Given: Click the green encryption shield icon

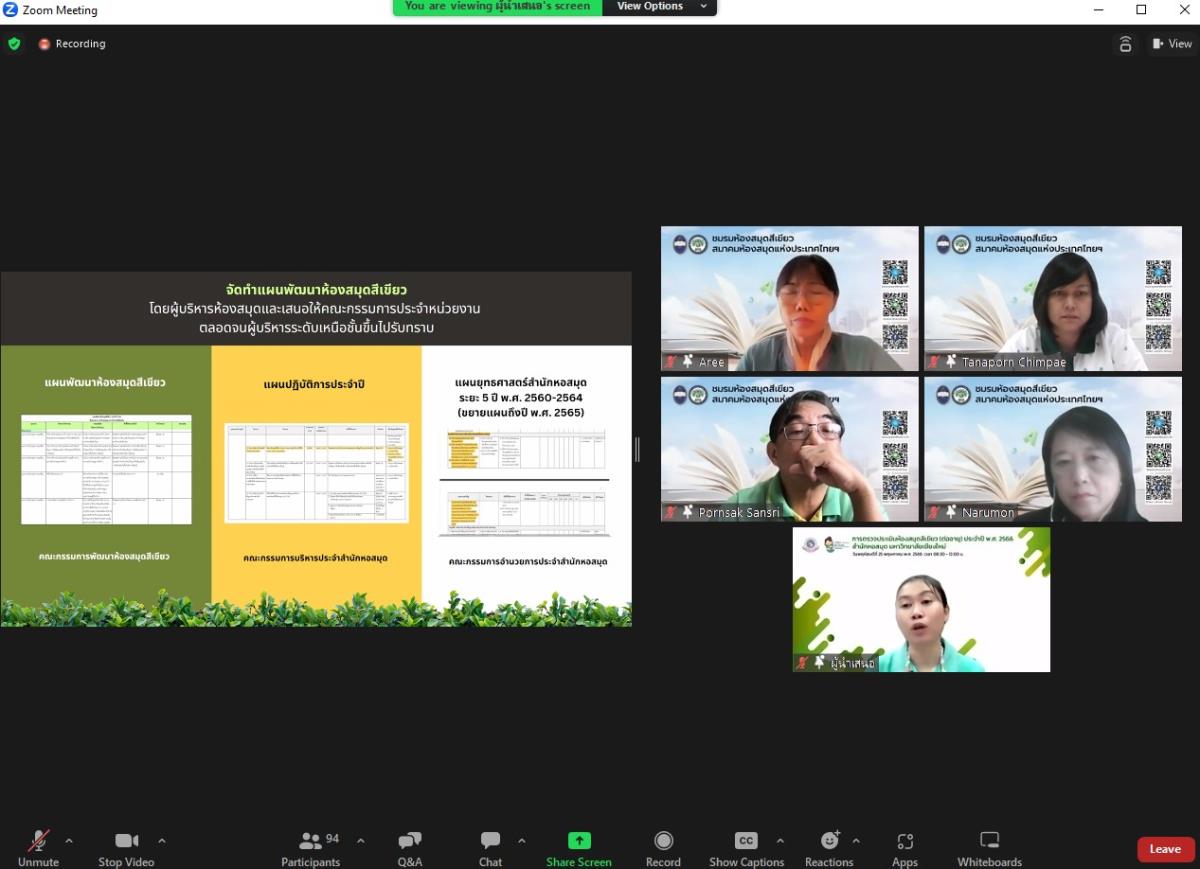Looking at the screenshot, I should 14,44.
